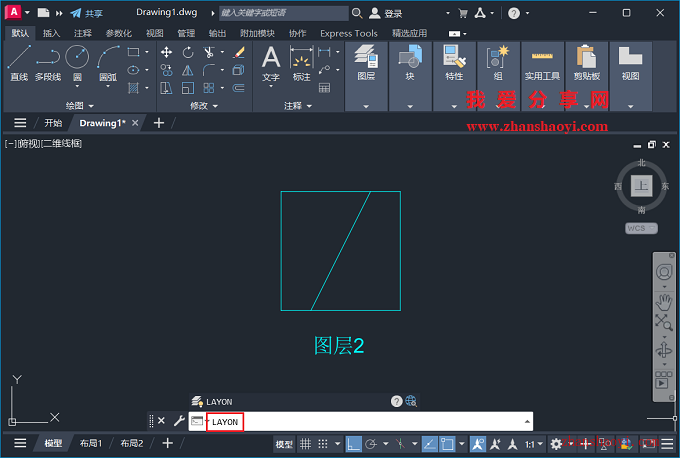Click the ViewCube top (上) face
This screenshot has width=680, height=458.
(641, 186)
